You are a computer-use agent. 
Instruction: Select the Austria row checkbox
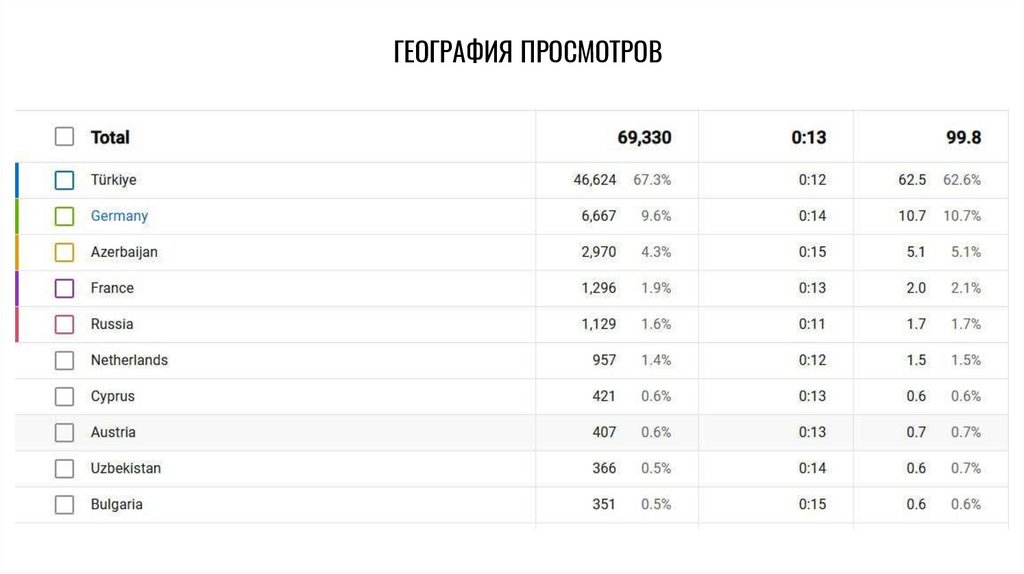pyautogui.click(x=65, y=432)
